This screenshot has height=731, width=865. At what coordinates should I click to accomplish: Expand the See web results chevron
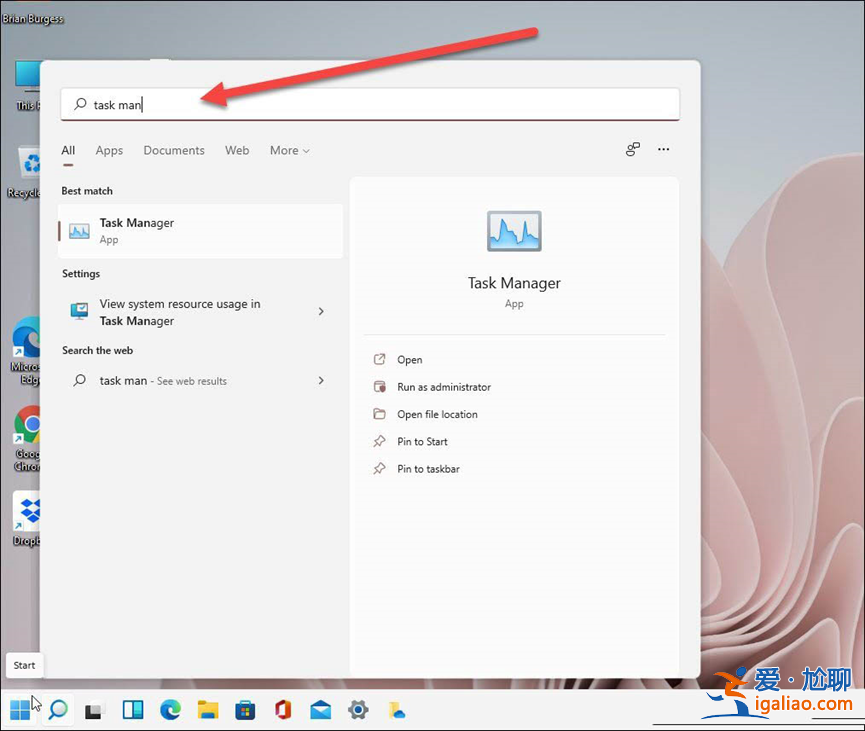tap(321, 380)
